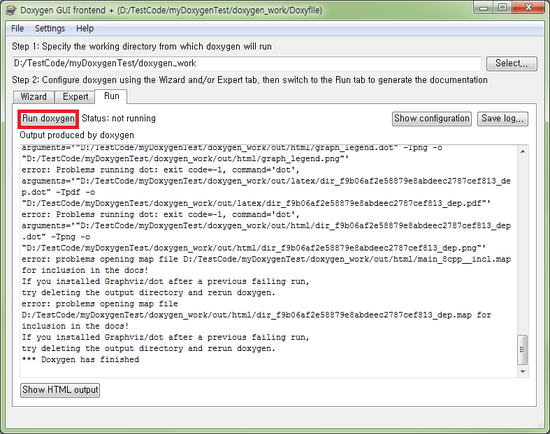Viewport: 550px width, 434px height.
Task: Click Select... to choose working directory
Action: click(511, 64)
